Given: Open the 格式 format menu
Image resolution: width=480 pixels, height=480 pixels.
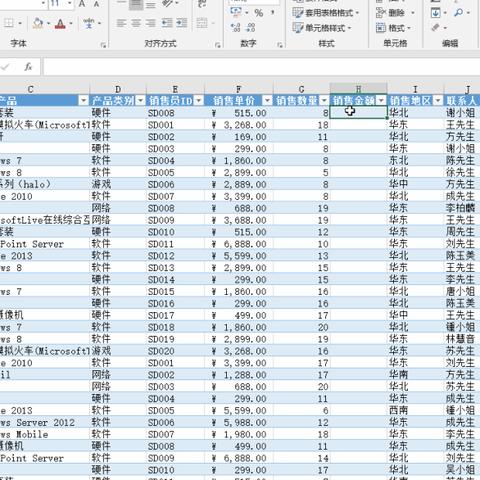Looking at the screenshot, I should [393, 28].
